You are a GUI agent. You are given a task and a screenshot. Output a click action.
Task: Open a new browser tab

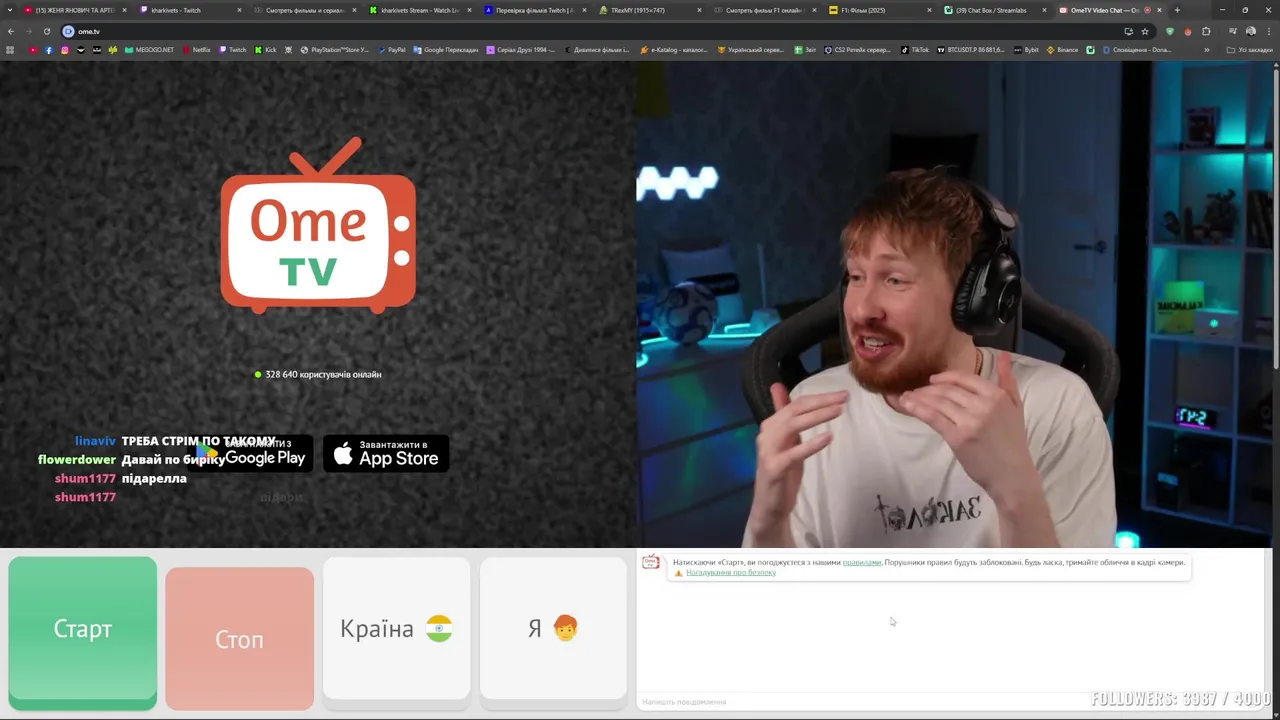[1177, 10]
